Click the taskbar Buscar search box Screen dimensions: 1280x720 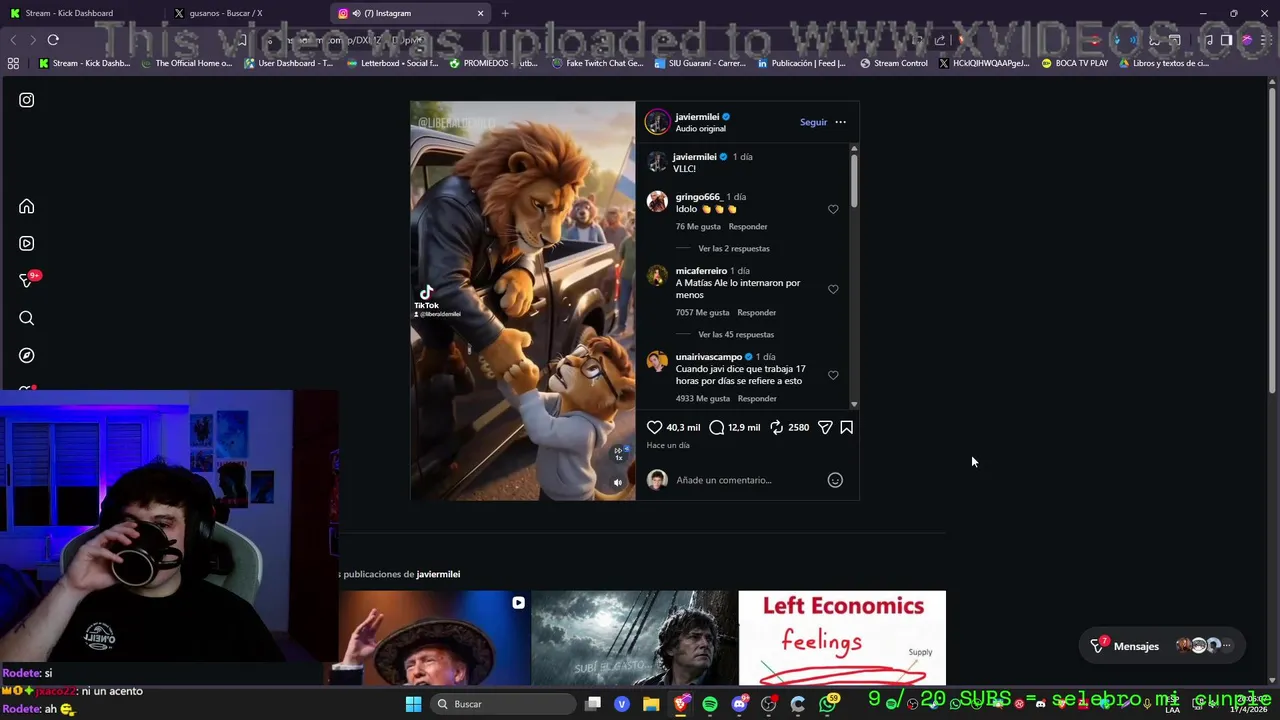coord(505,704)
